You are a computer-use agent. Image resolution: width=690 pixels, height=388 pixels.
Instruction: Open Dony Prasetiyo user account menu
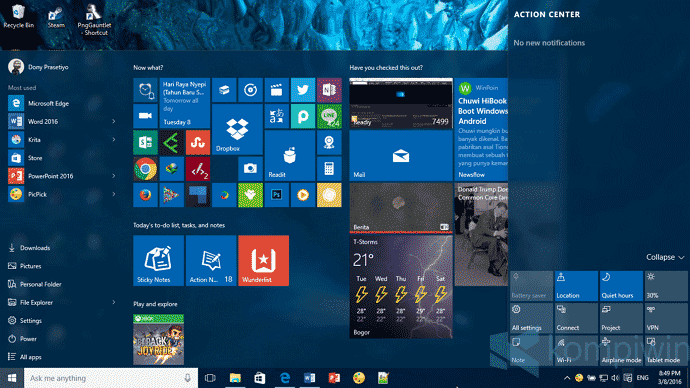pyautogui.click(x=39, y=67)
